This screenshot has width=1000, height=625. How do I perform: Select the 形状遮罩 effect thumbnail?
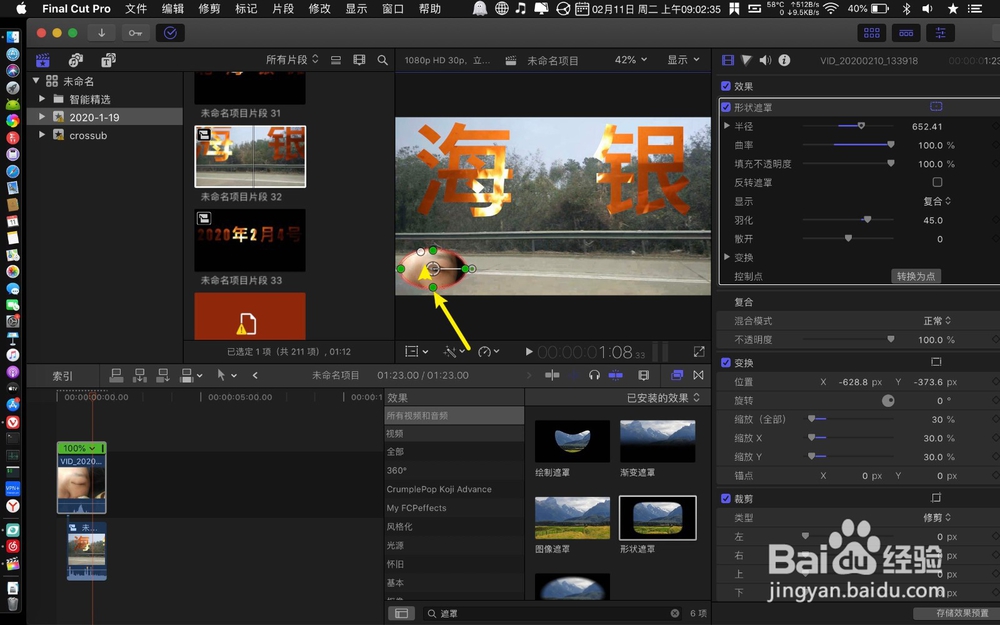click(656, 517)
